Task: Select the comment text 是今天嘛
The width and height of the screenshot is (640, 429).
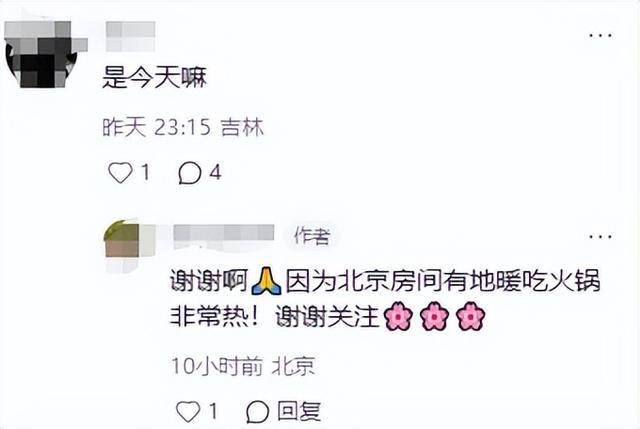Action: [155, 77]
